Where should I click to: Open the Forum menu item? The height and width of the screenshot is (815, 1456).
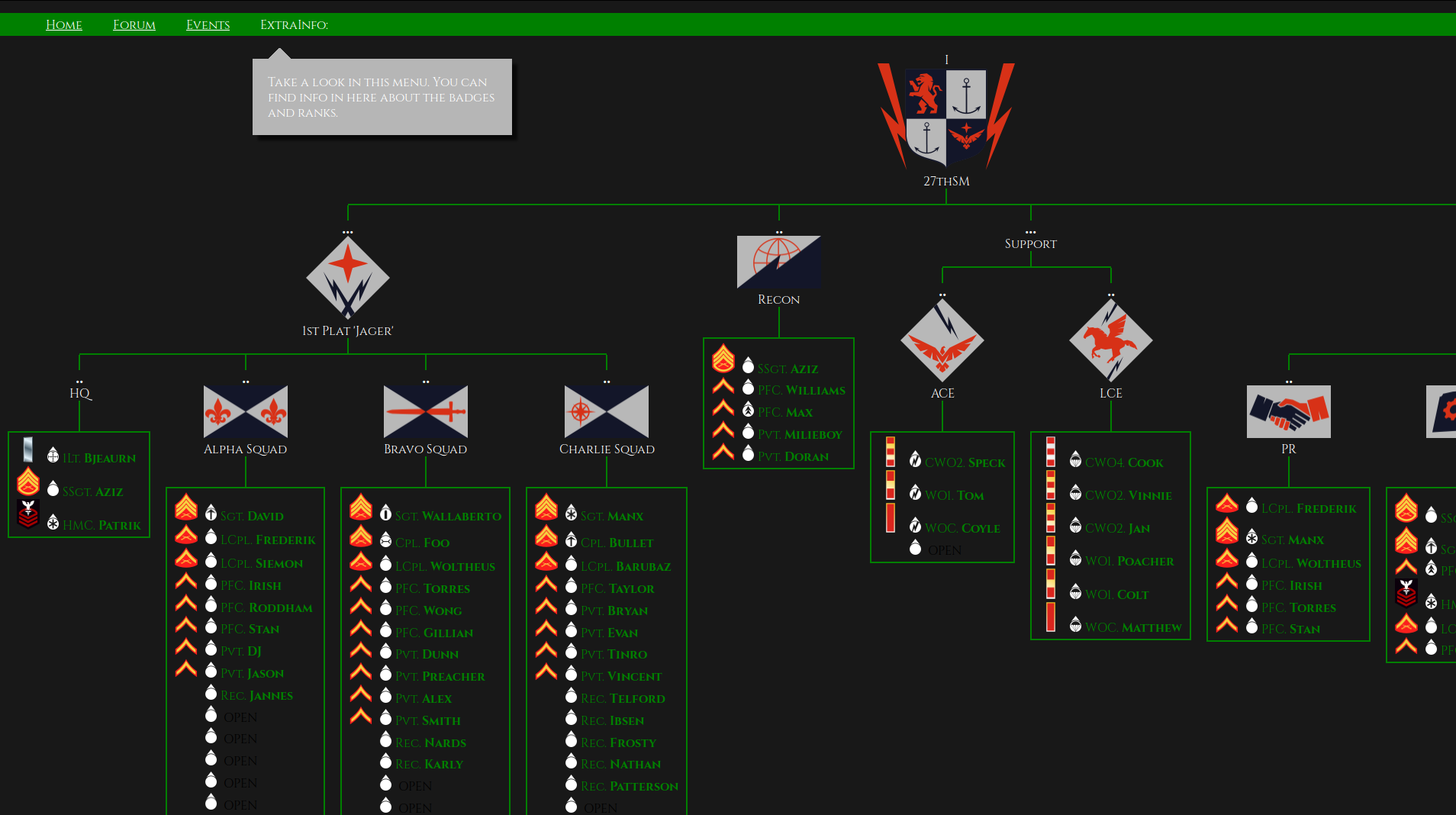(134, 24)
